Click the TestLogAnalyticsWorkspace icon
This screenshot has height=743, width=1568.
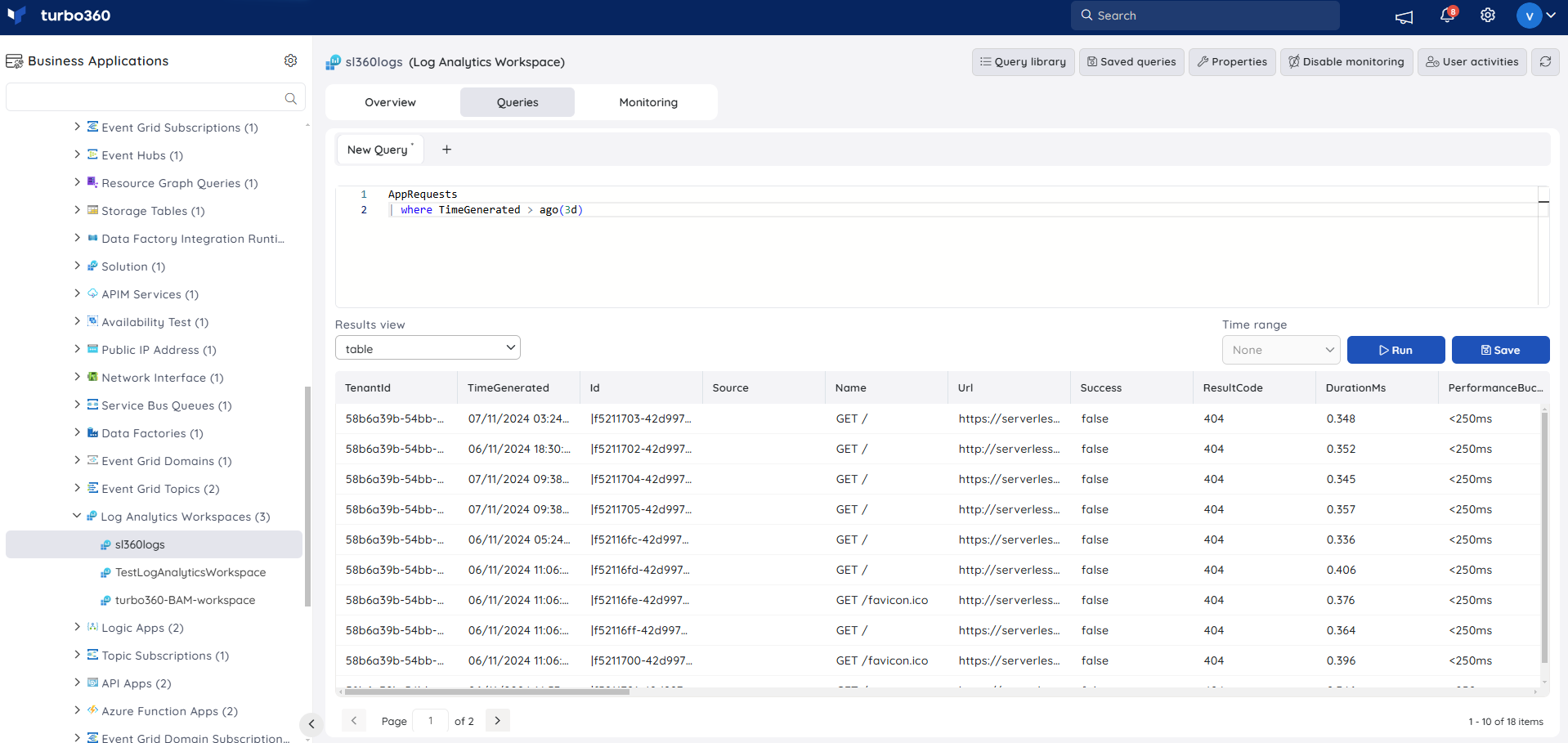click(105, 572)
